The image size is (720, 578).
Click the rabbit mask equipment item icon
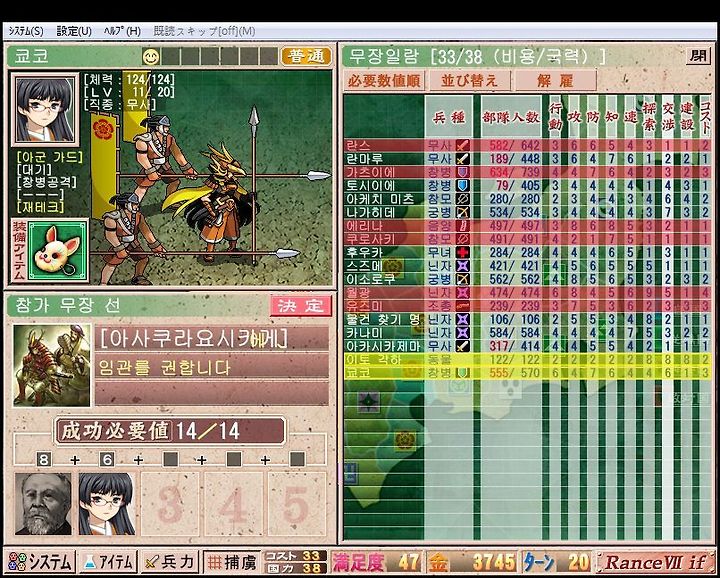point(57,251)
